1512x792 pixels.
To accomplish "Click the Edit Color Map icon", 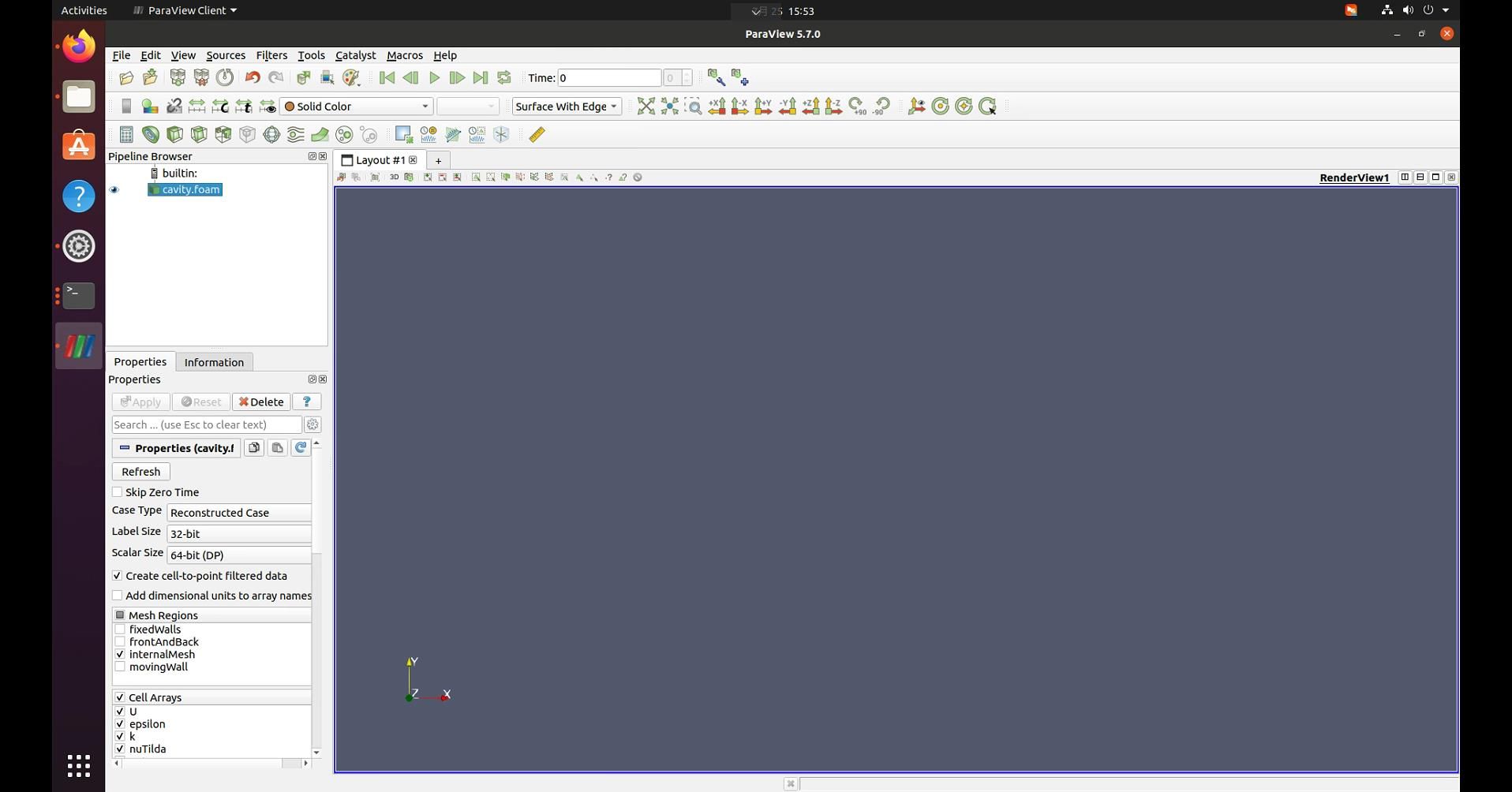I will (x=150, y=106).
